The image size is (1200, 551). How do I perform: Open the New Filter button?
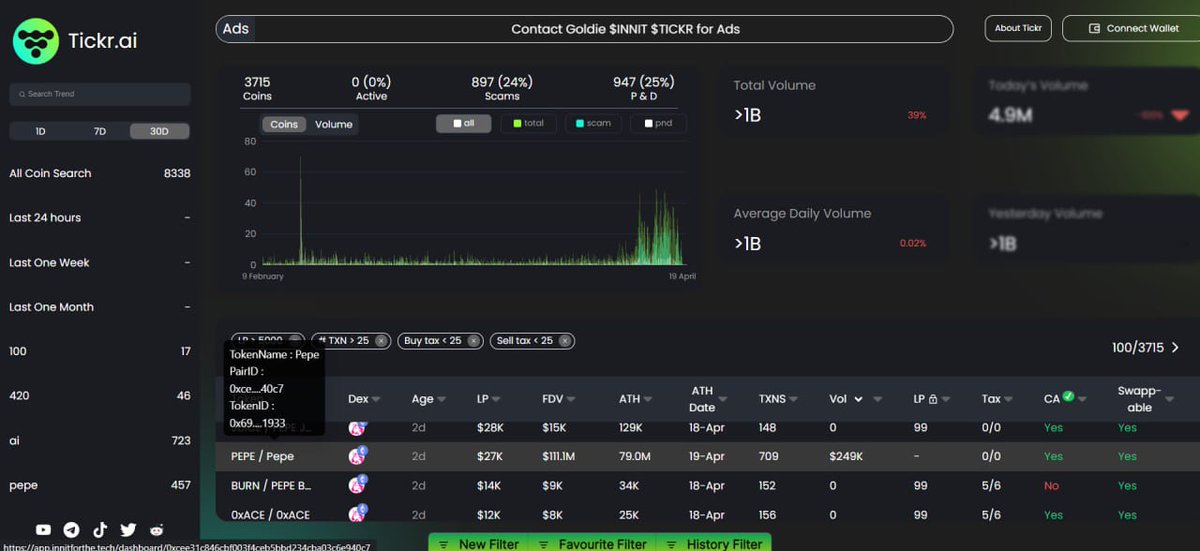[479, 543]
